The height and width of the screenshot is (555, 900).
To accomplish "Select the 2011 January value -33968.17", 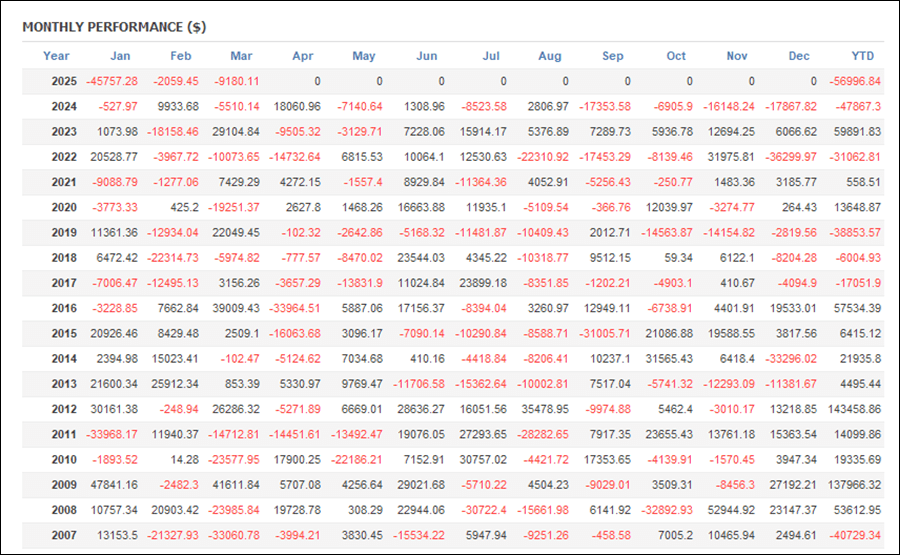I will pos(112,434).
